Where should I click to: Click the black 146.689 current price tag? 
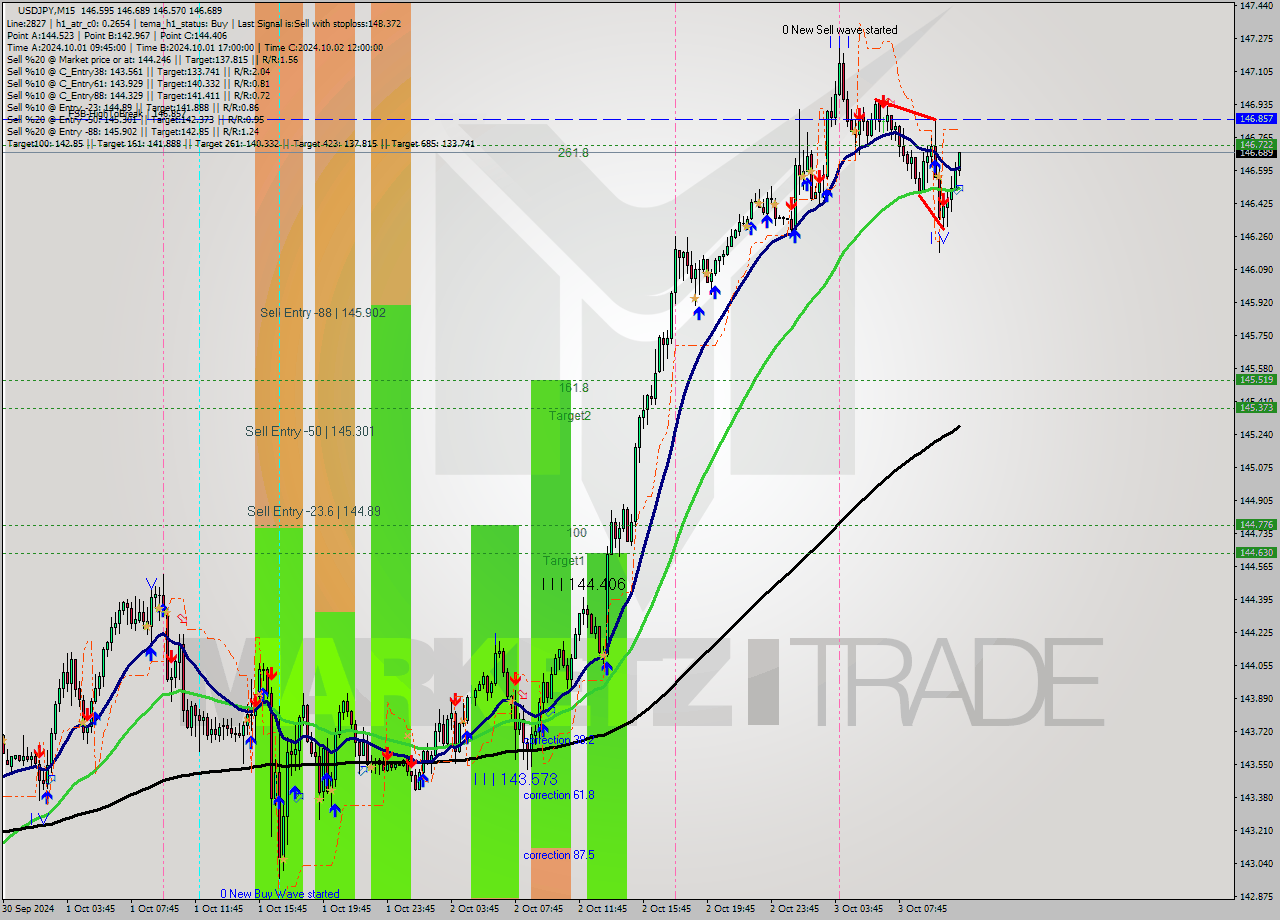pos(1256,153)
